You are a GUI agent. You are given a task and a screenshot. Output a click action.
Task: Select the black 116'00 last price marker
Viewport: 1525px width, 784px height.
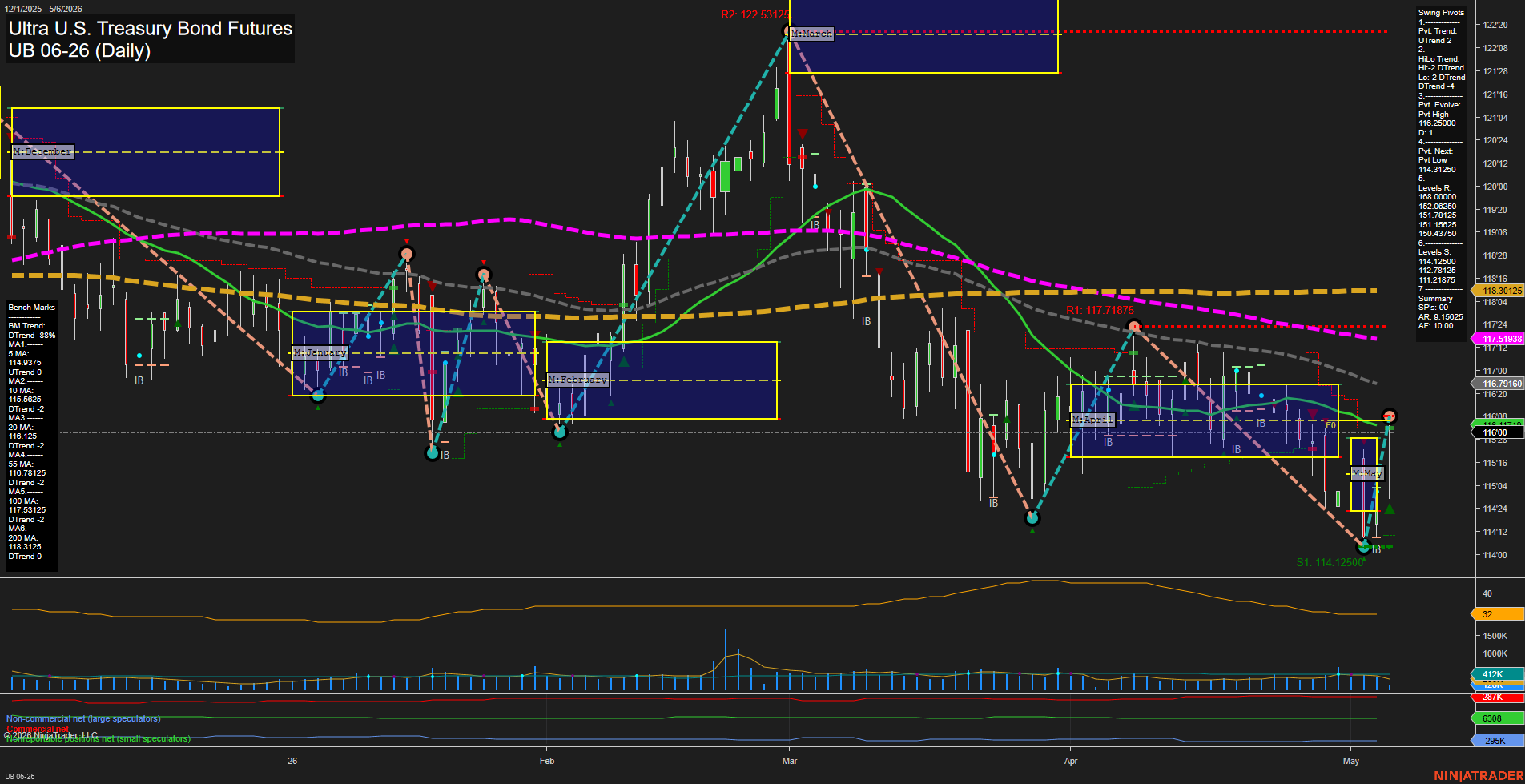tap(1498, 432)
